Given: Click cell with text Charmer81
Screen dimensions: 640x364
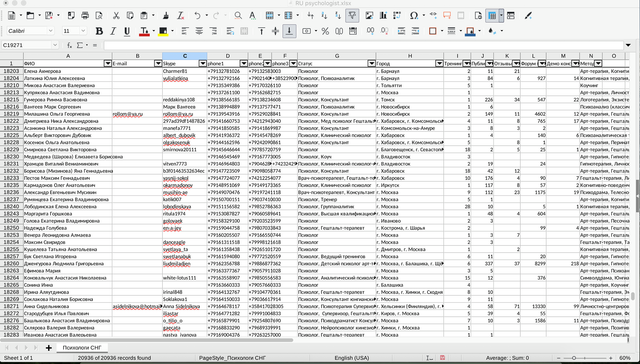Looking at the screenshot, I should 184,71.
